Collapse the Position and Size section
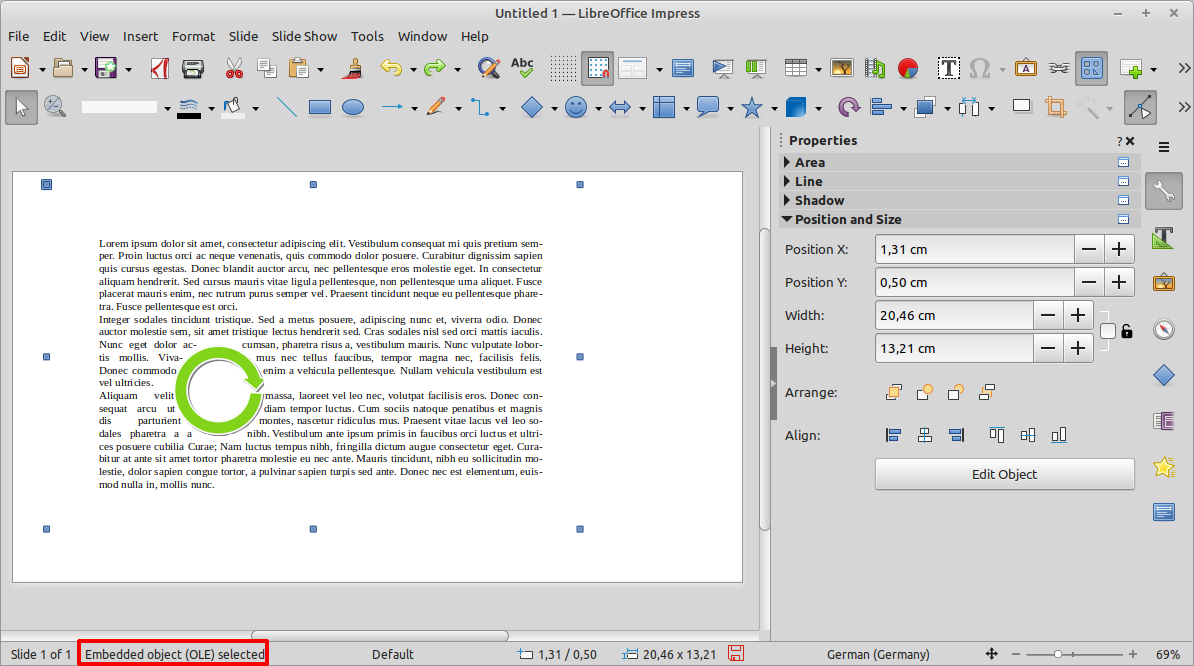Image resolution: width=1194 pixels, height=666 pixels. [x=847, y=219]
